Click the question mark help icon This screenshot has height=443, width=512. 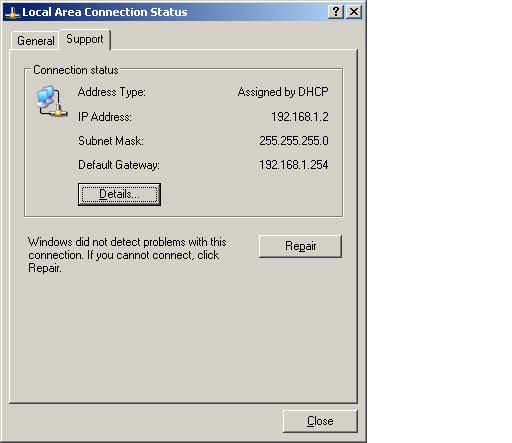pos(336,12)
